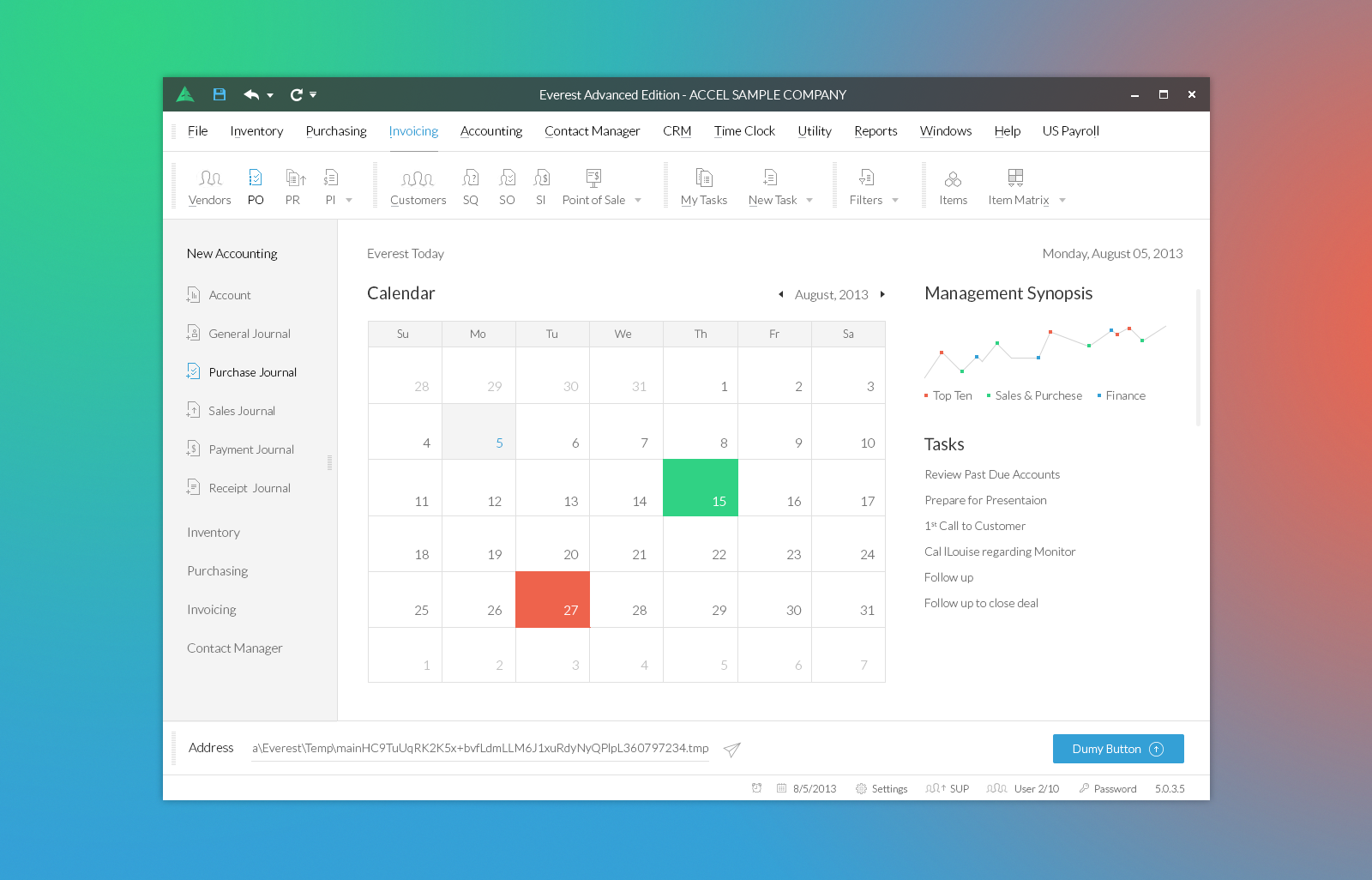Open the Accounting menu
This screenshot has height=880, width=1372.
coord(491,131)
